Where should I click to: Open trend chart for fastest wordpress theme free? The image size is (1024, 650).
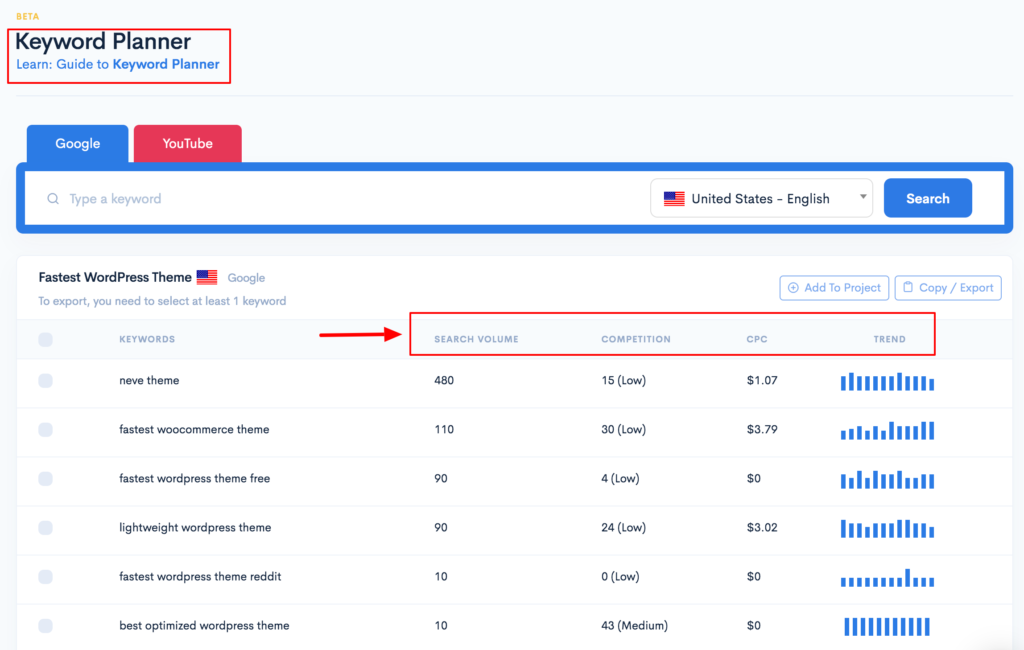887,479
